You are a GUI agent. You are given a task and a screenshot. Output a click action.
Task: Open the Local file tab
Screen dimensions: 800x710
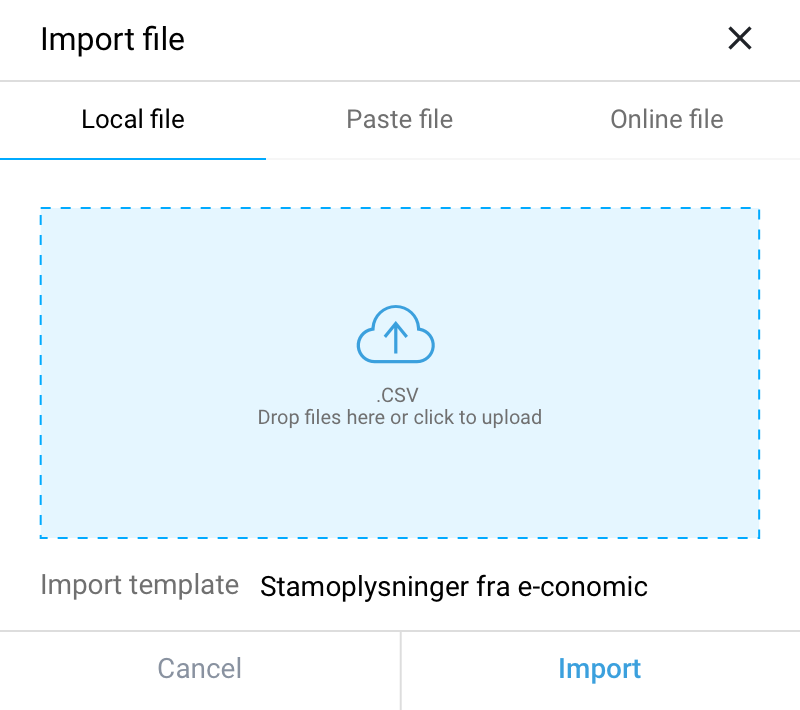coord(133,119)
